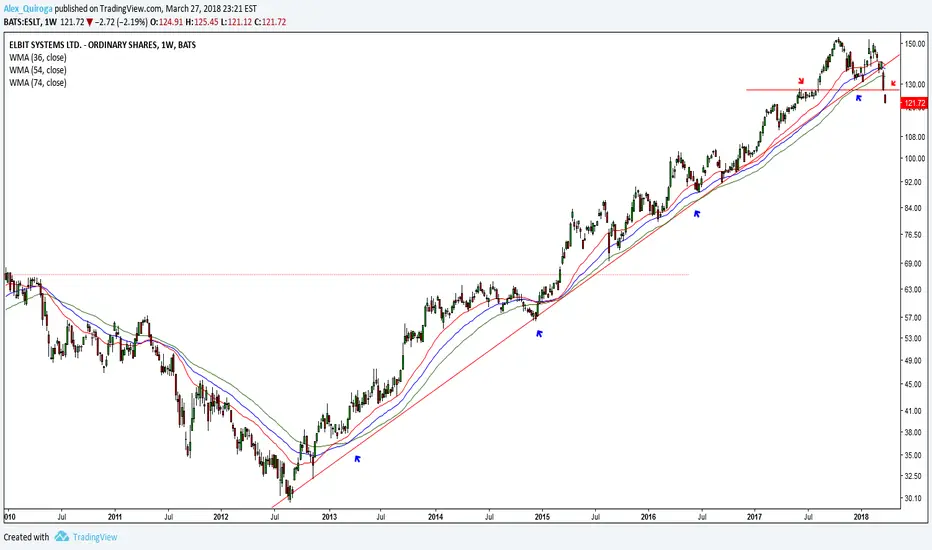This screenshot has width=932, height=550.
Task: Click the high value H:125.45
Action: pyautogui.click(x=201, y=22)
